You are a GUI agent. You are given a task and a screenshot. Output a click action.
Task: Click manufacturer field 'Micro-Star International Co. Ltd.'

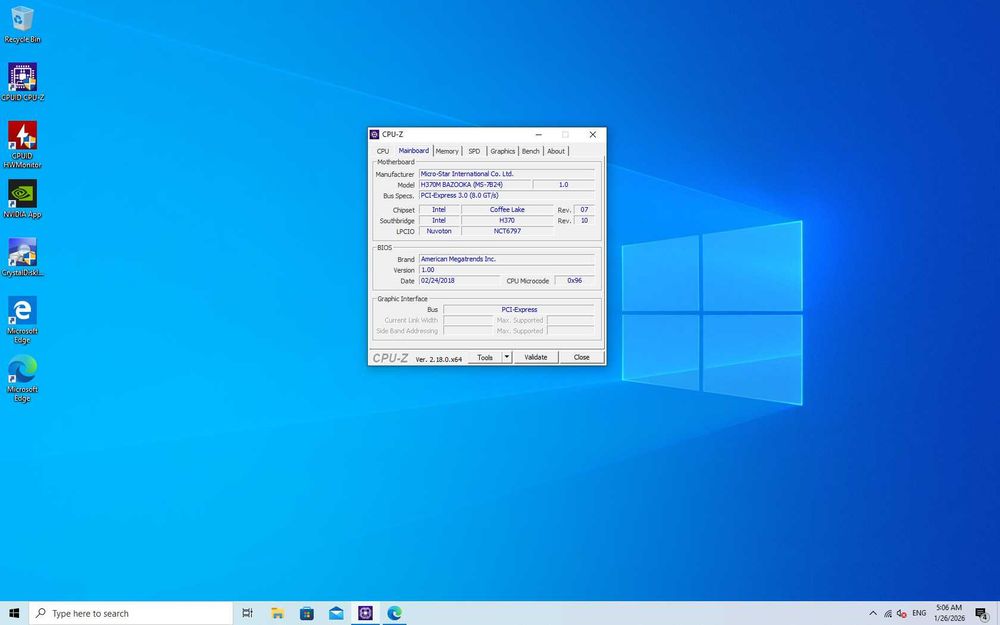(506, 173)
